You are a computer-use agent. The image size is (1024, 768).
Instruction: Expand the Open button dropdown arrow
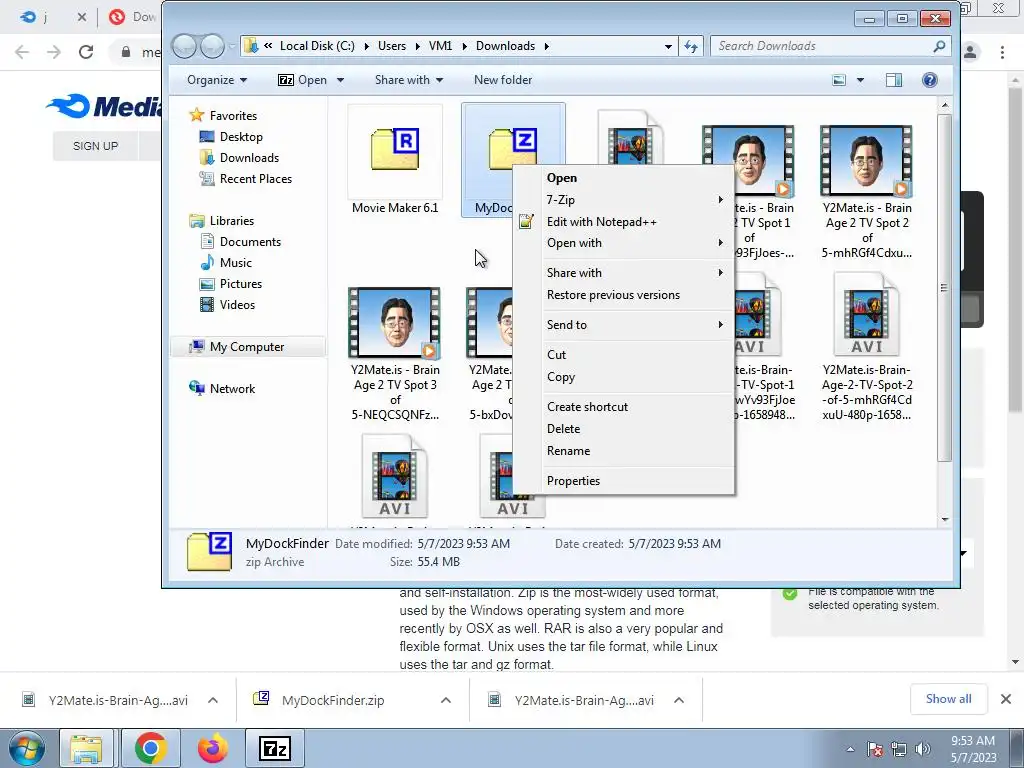340,80
